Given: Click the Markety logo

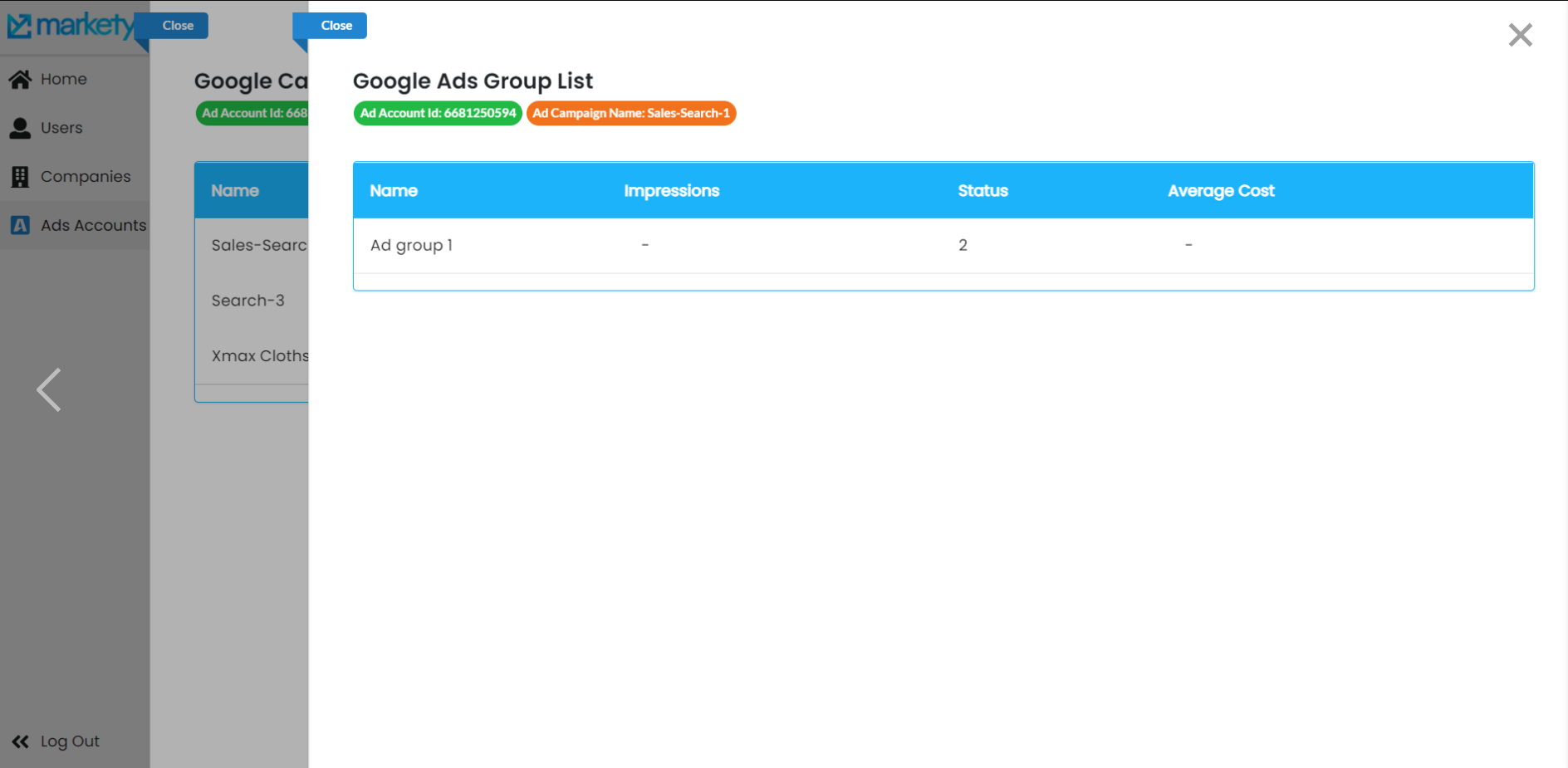Looking at the screenshot, I should click(70, 27).
